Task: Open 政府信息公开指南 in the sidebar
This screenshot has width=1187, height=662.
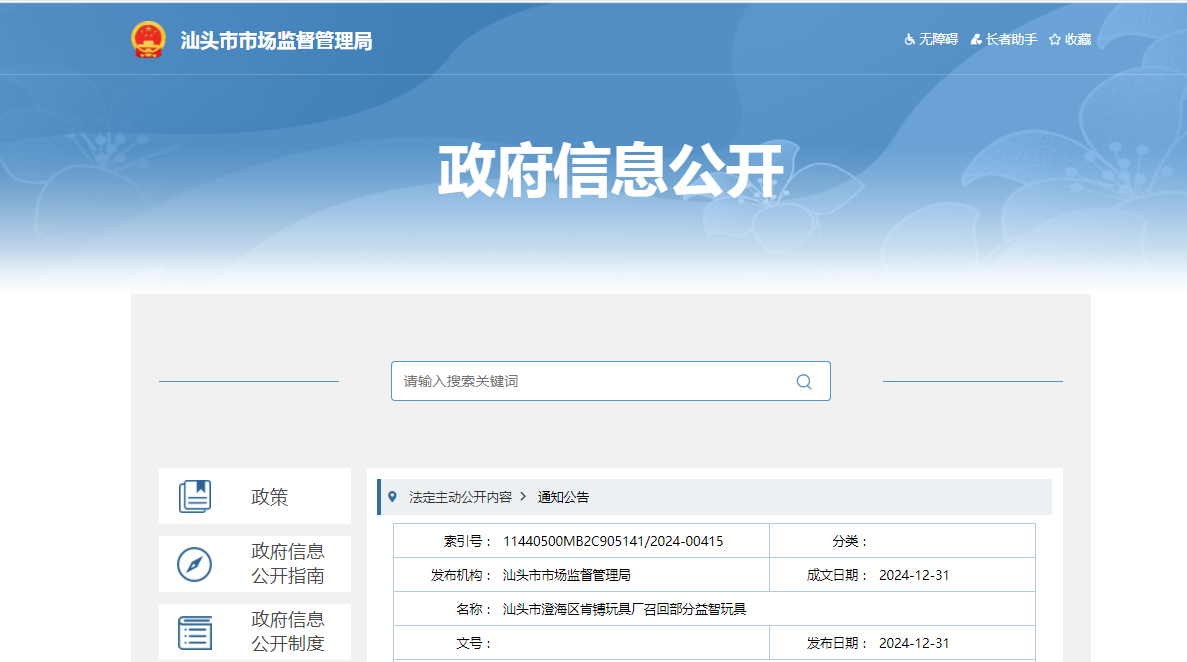Action: click(x=287, y=564)
